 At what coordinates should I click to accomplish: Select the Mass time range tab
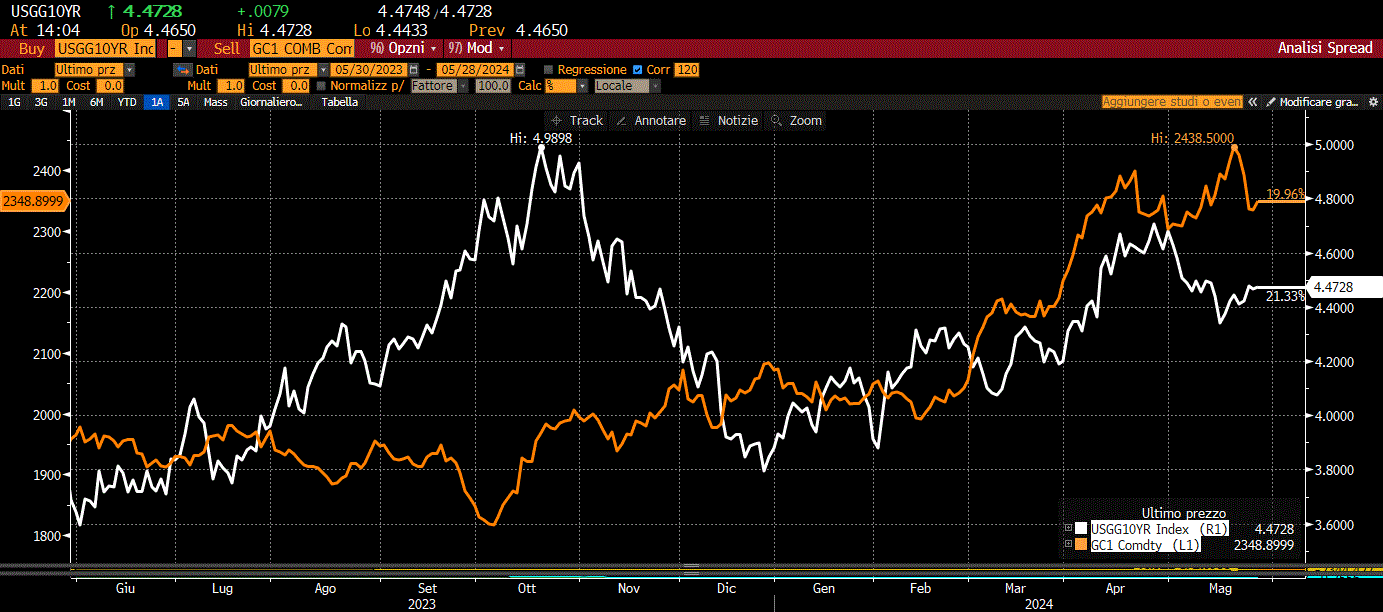(215, 102)
